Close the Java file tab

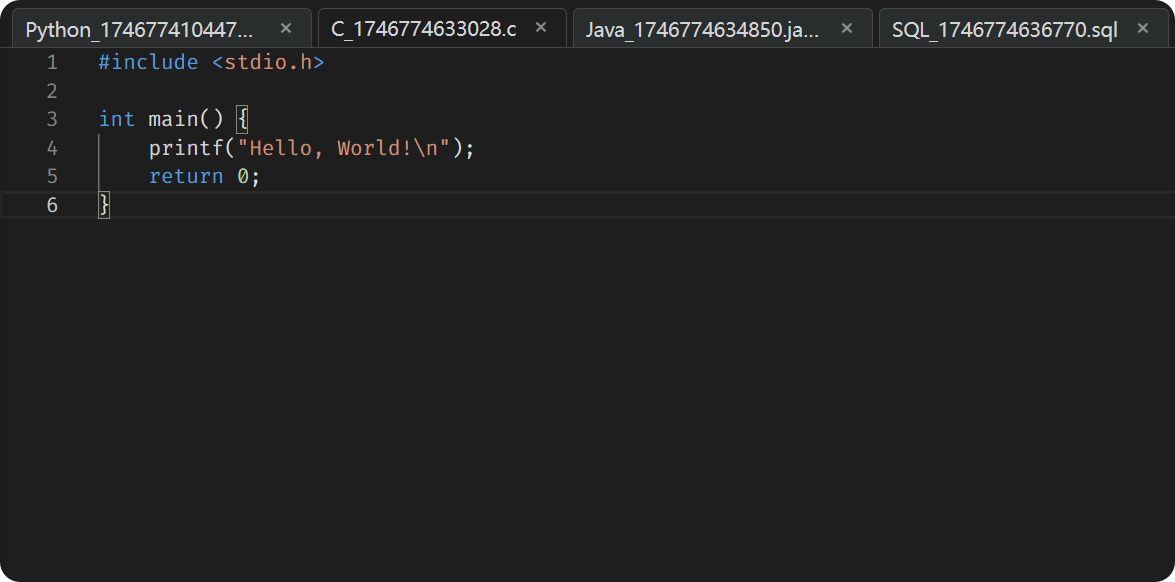click(847, 28)
